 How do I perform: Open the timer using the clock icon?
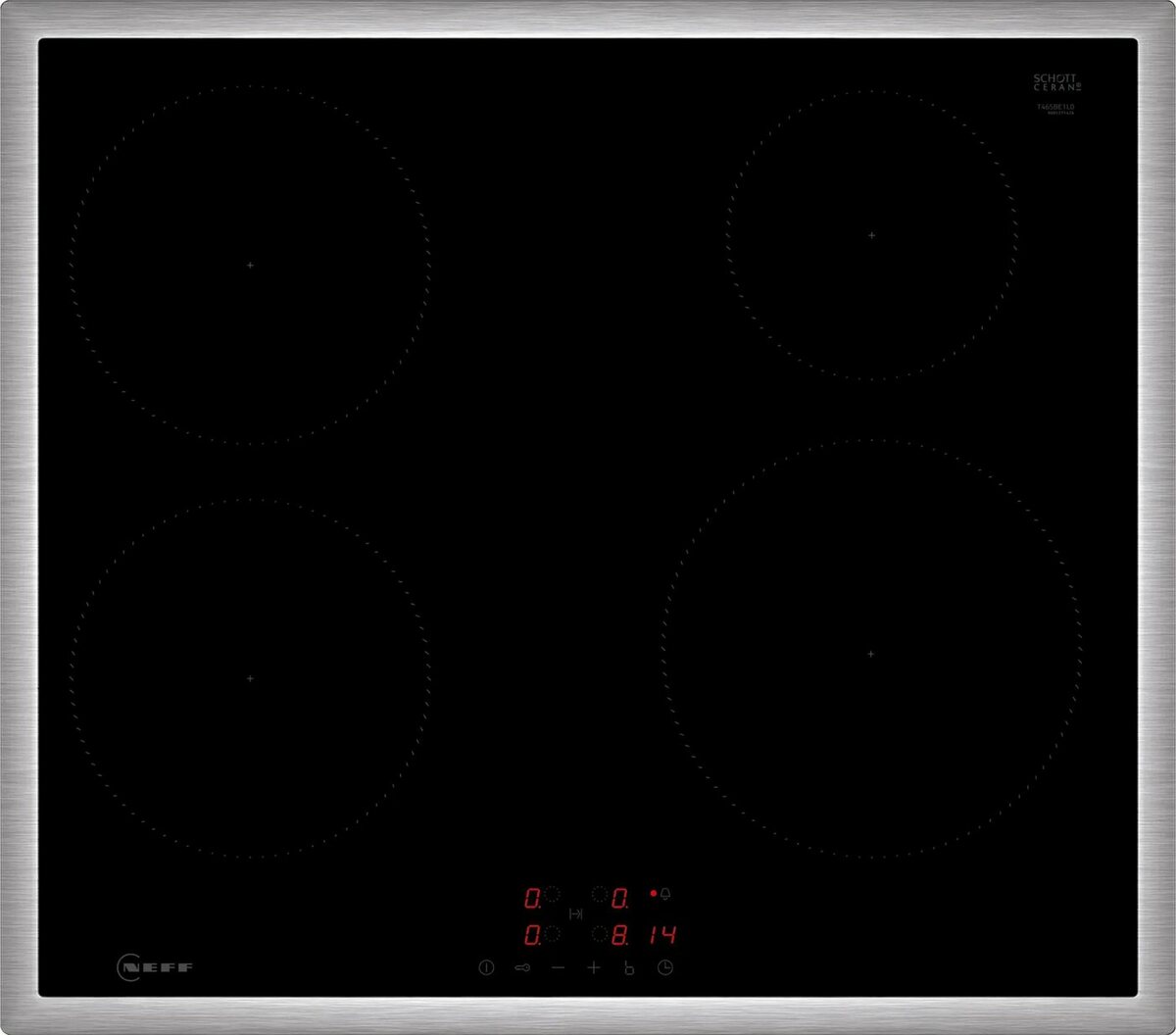pos(665,967)
